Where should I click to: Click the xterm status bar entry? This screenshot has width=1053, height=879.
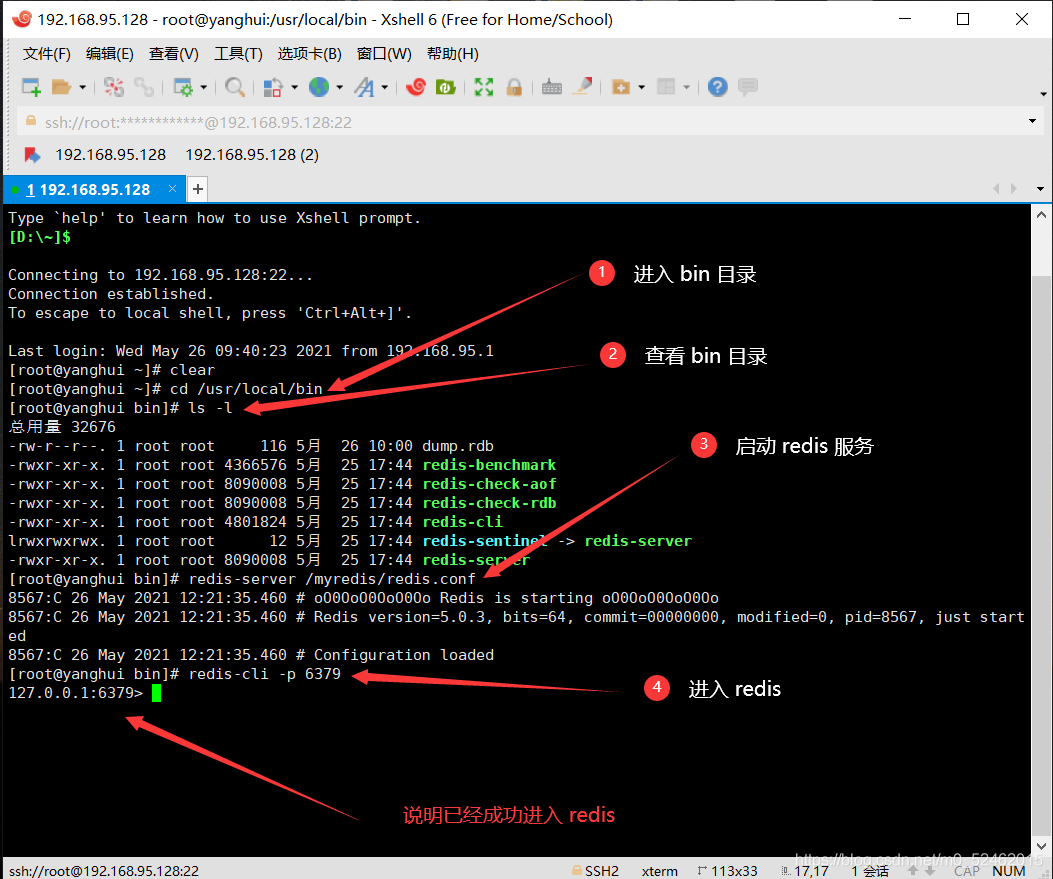(659, 871)
